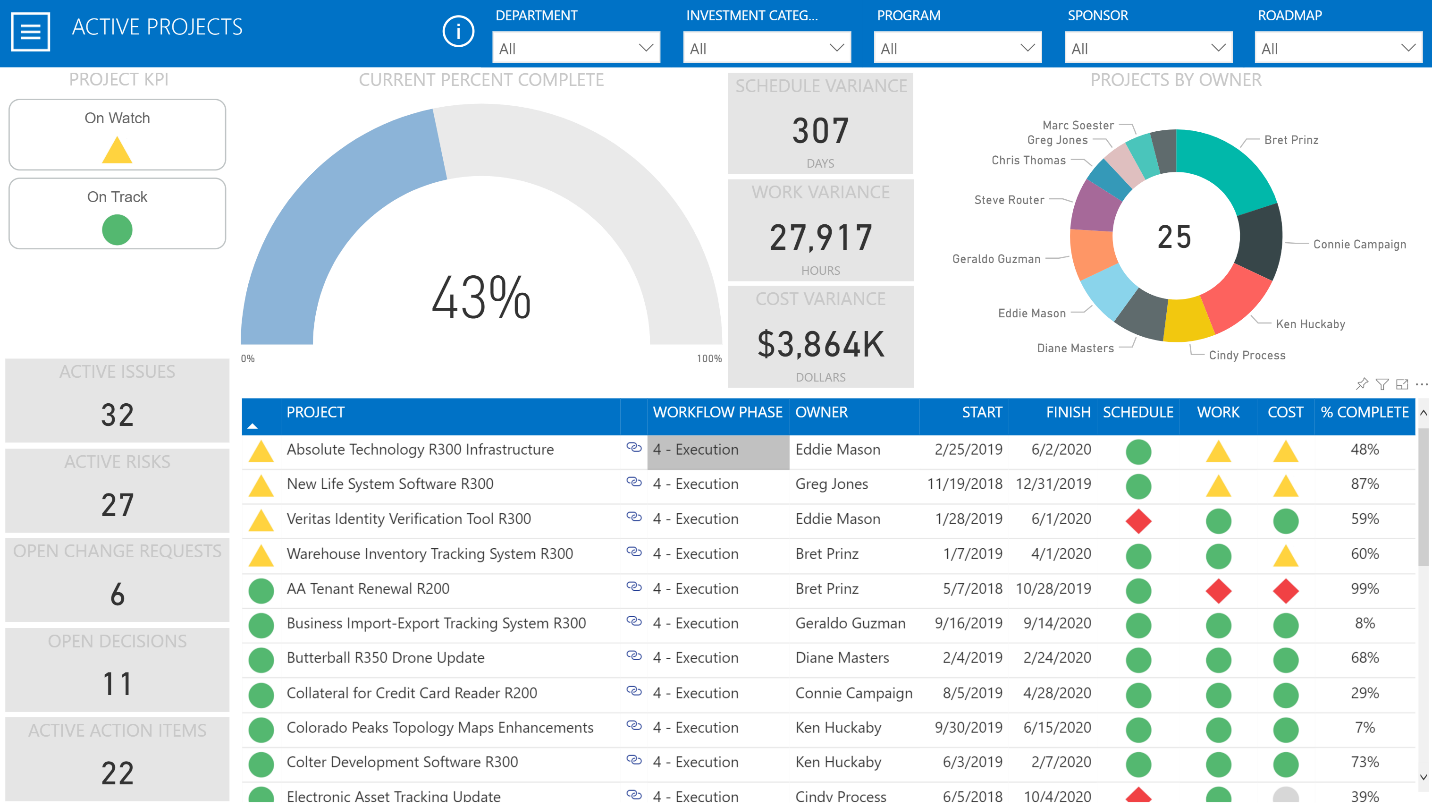
Task: Open the Program dropdown
Action: [958, 48]
